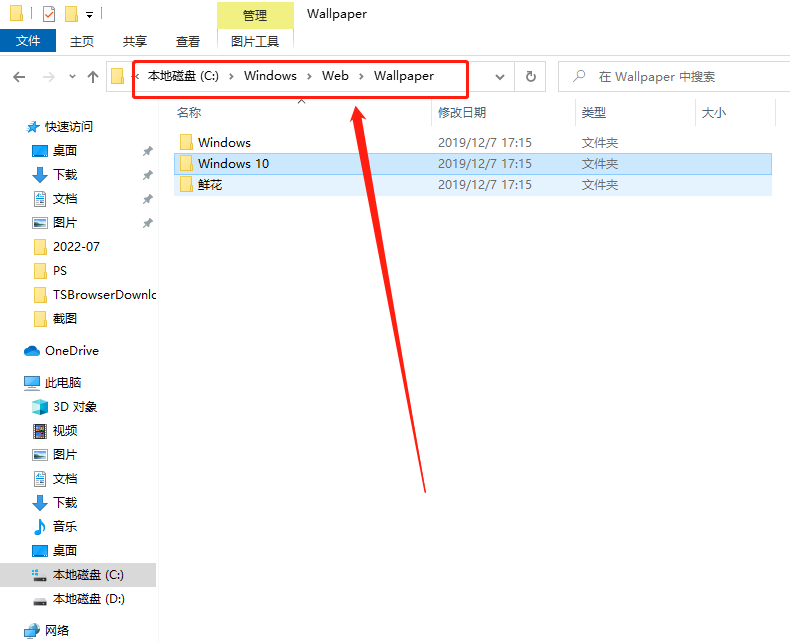Click the refresh button beside address bar

point(531,76)
